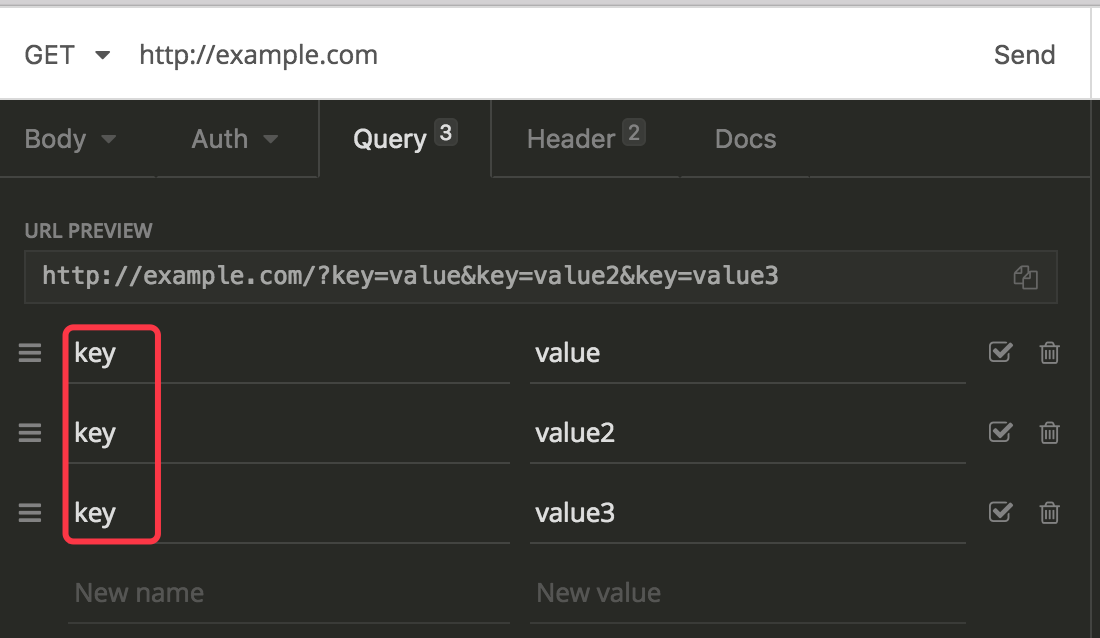Delete the query row containing "value"

coord(1049,352)
